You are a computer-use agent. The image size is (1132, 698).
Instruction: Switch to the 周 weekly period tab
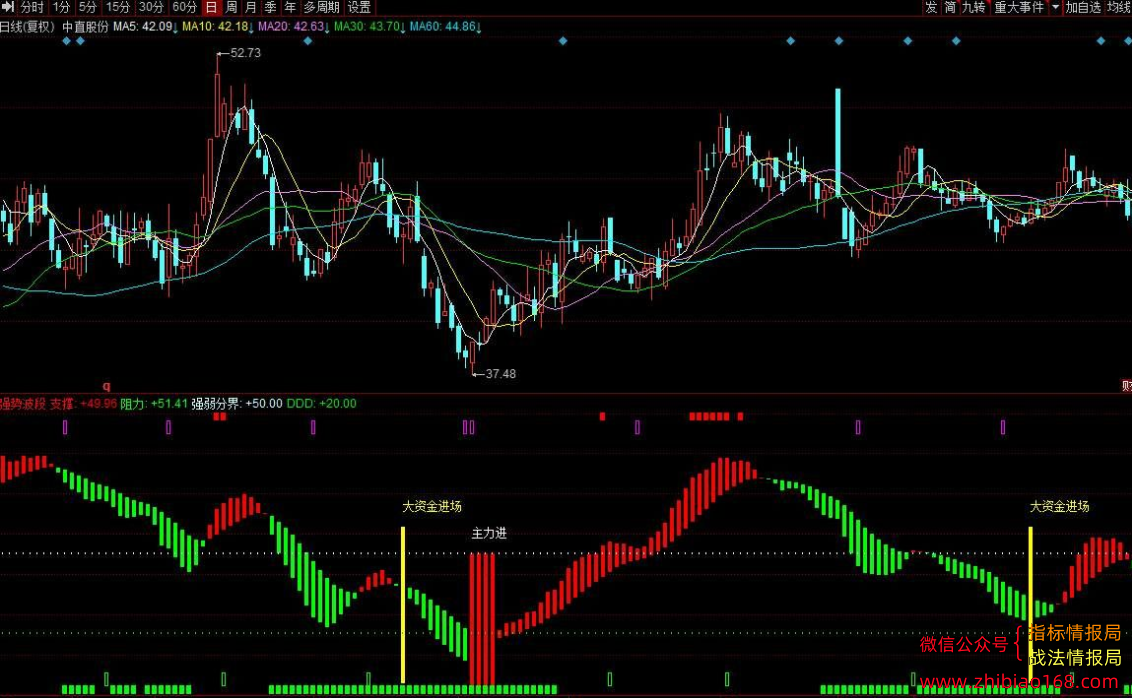[x=231, y=7]
